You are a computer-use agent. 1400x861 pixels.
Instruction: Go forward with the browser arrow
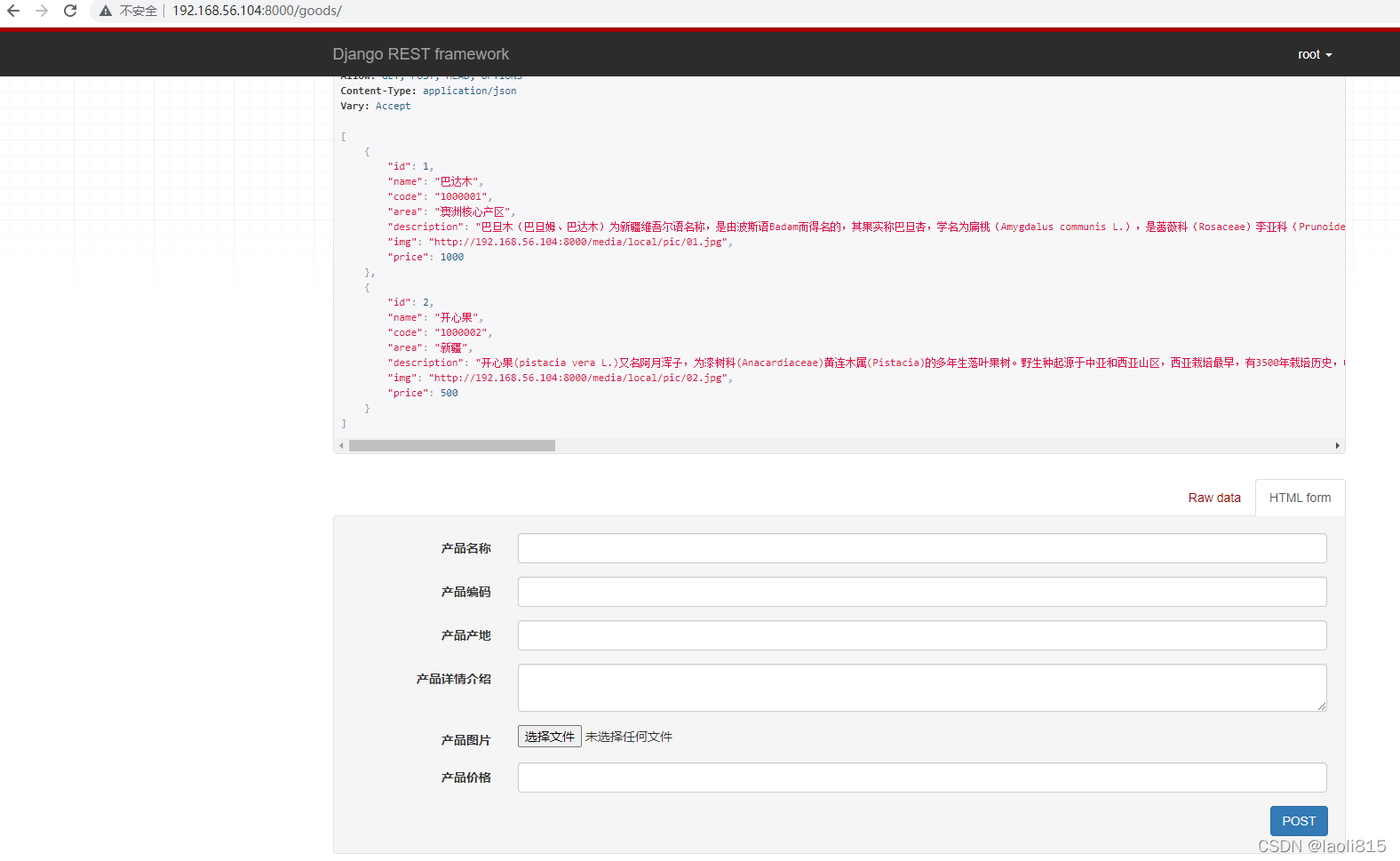click(x=42, y=11)
